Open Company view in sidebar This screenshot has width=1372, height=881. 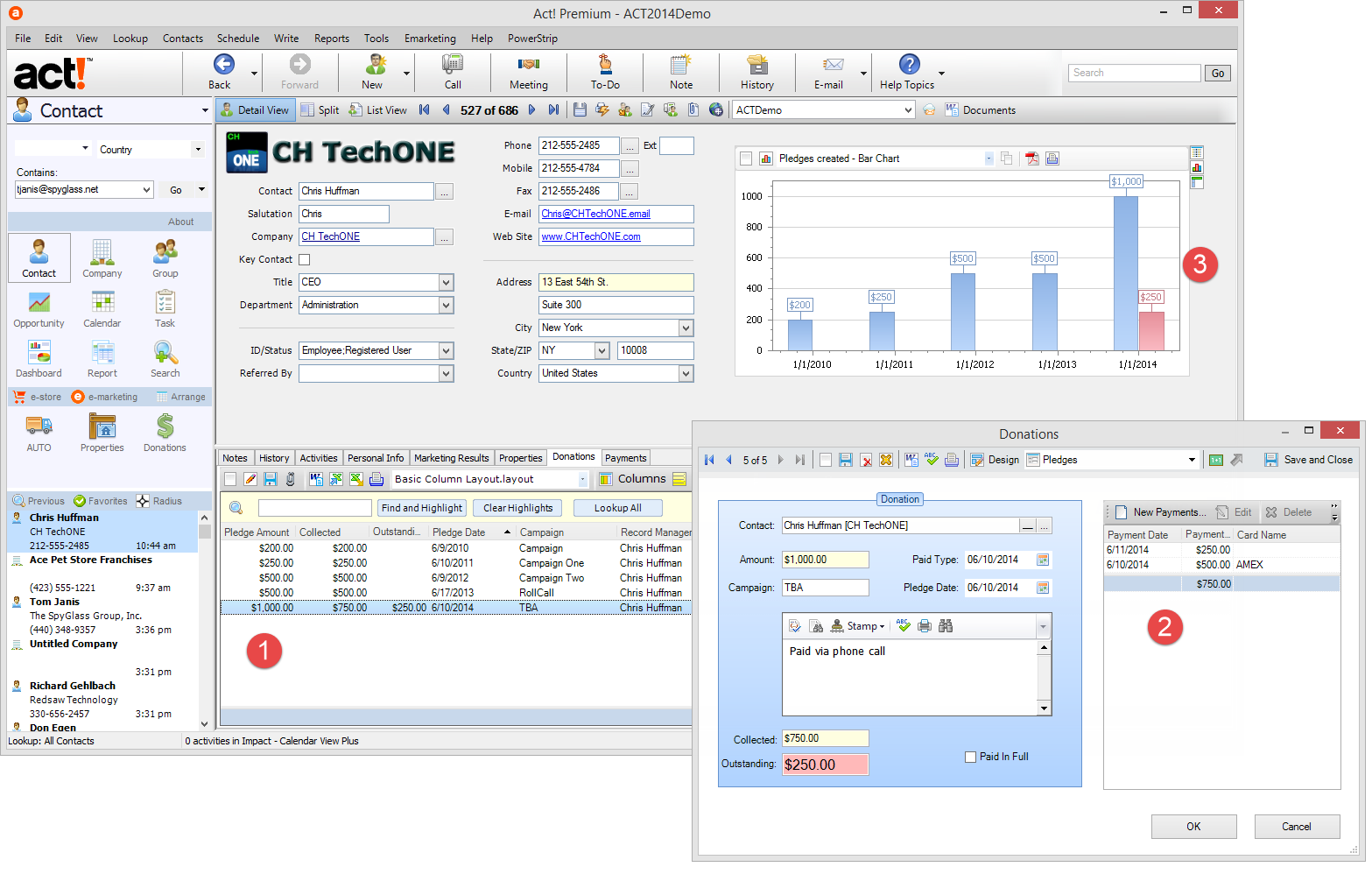[x=102, y=258]
